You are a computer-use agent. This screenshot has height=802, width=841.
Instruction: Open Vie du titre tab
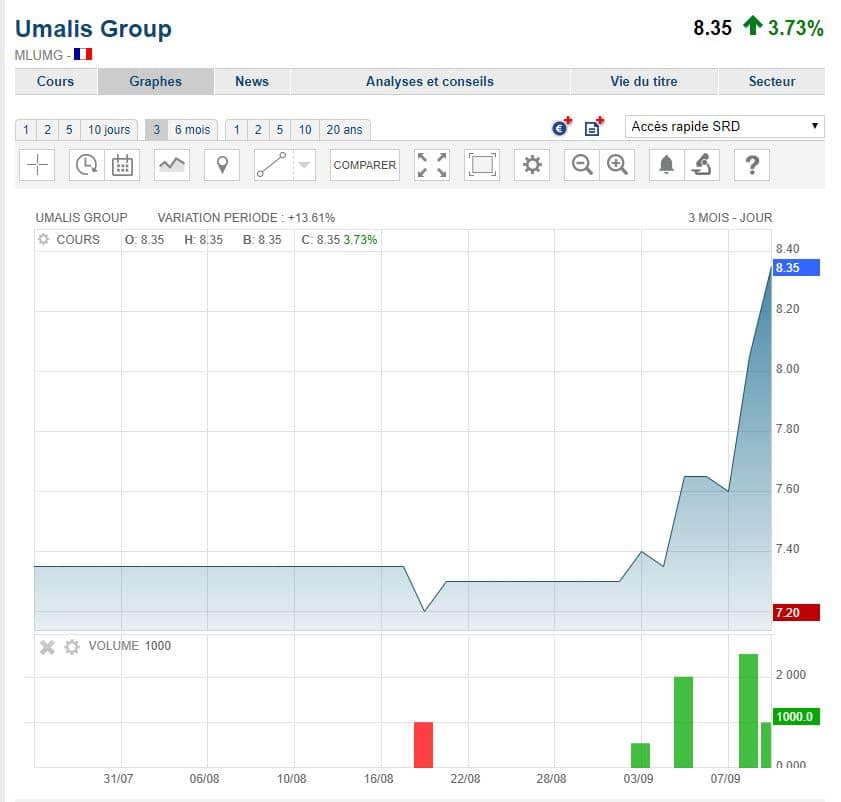pos(644,82)
